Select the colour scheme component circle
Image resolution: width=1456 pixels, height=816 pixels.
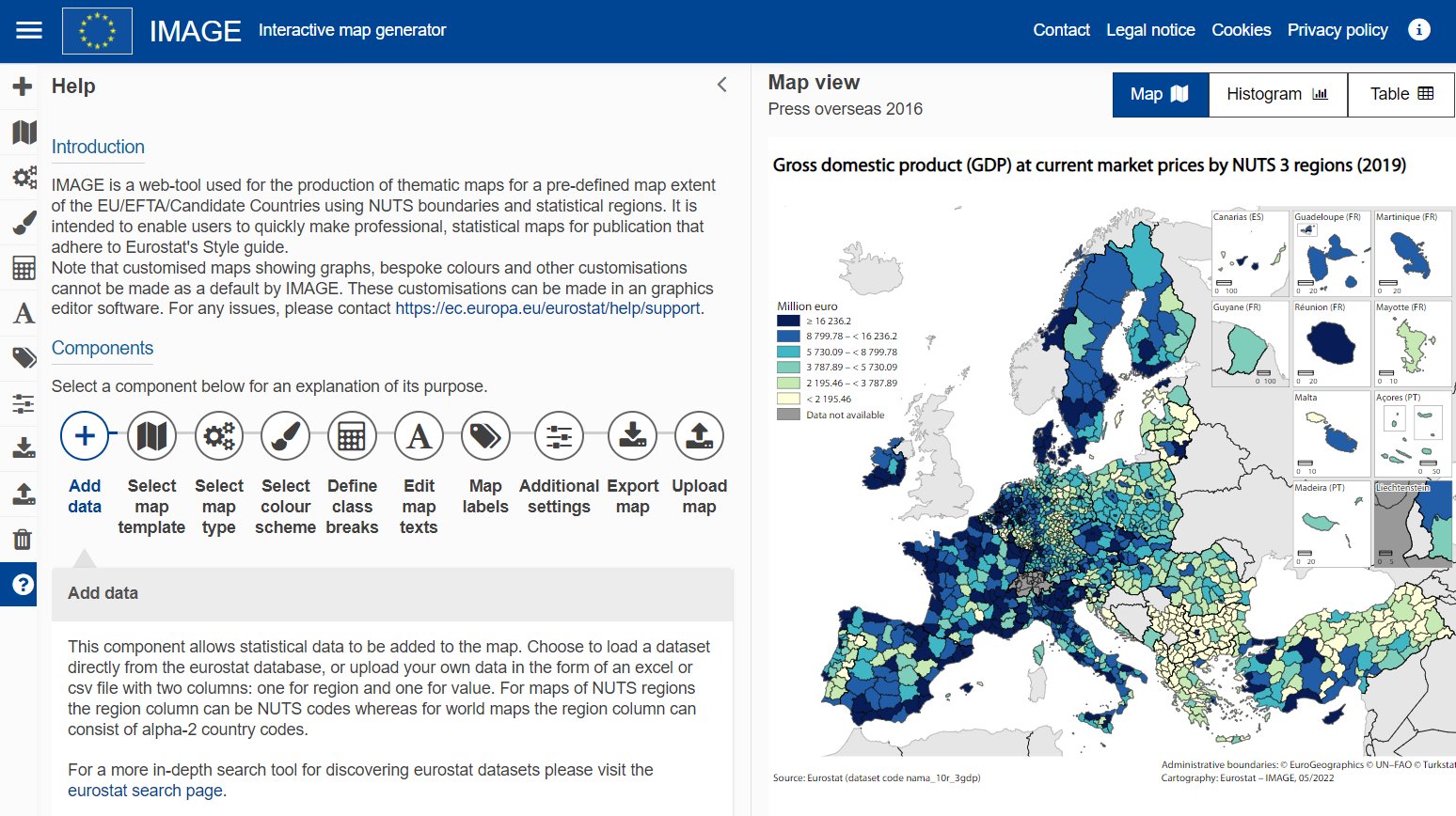click(285, 436)
